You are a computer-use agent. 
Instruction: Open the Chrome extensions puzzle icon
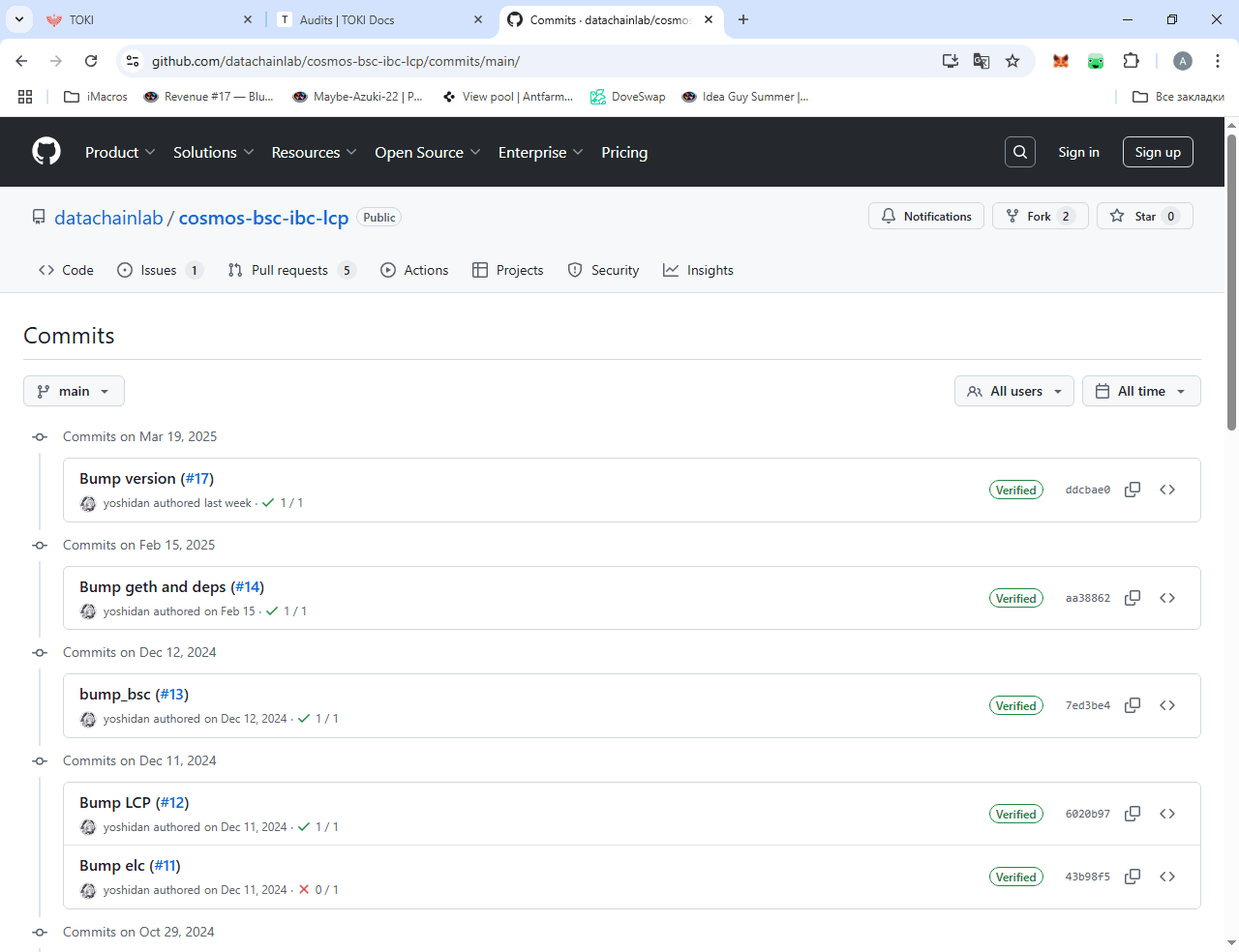point(1131,61)
